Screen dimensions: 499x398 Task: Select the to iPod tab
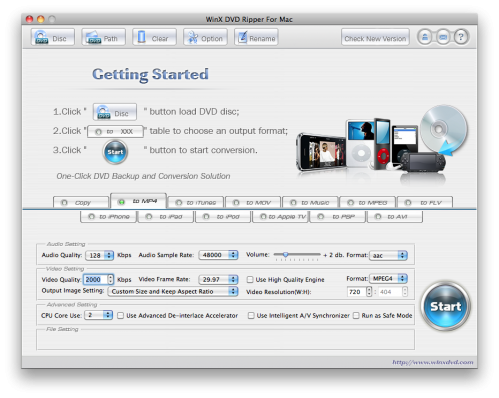223,217
